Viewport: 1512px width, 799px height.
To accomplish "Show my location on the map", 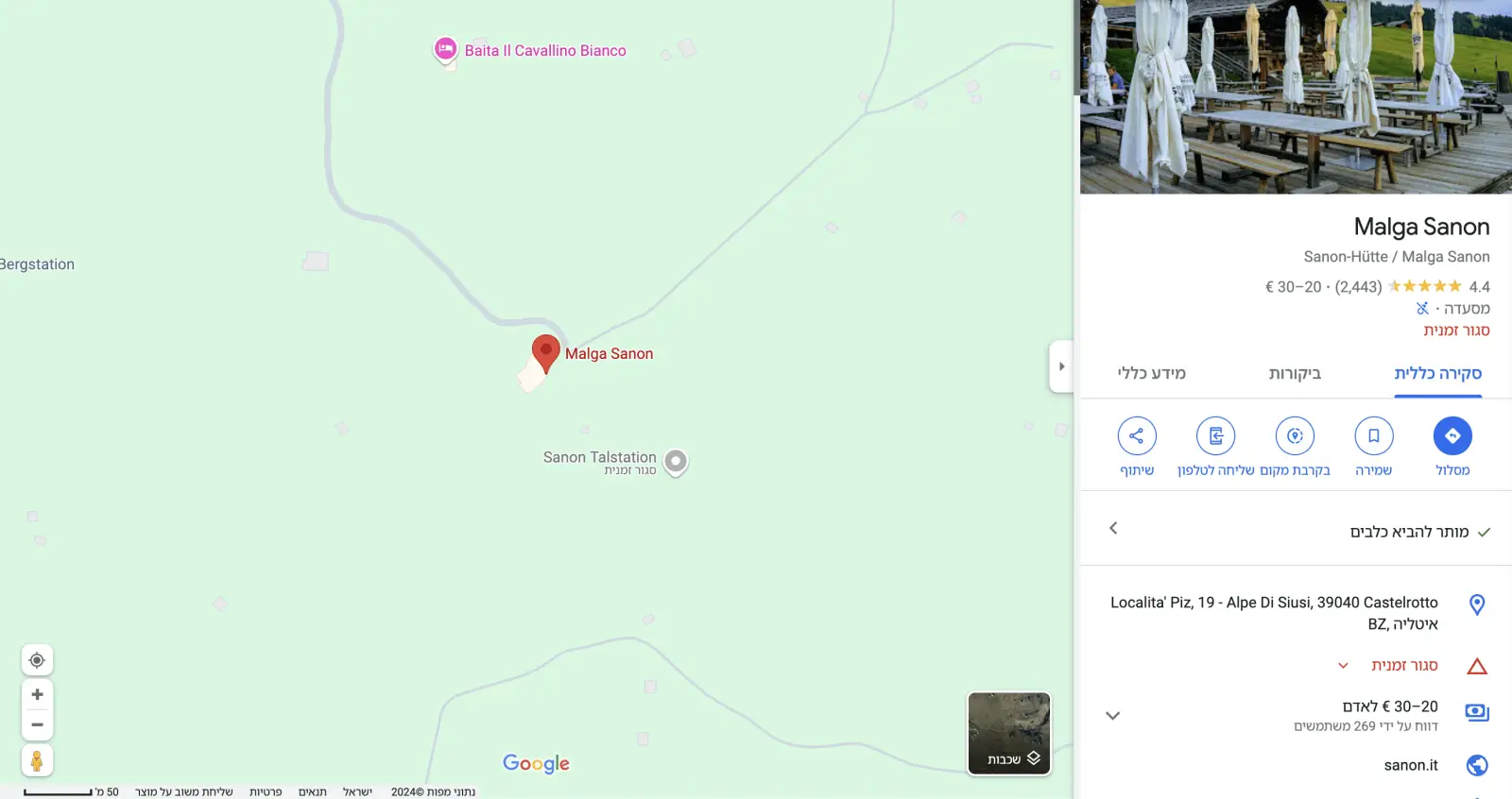I will (x=37, y=660).
